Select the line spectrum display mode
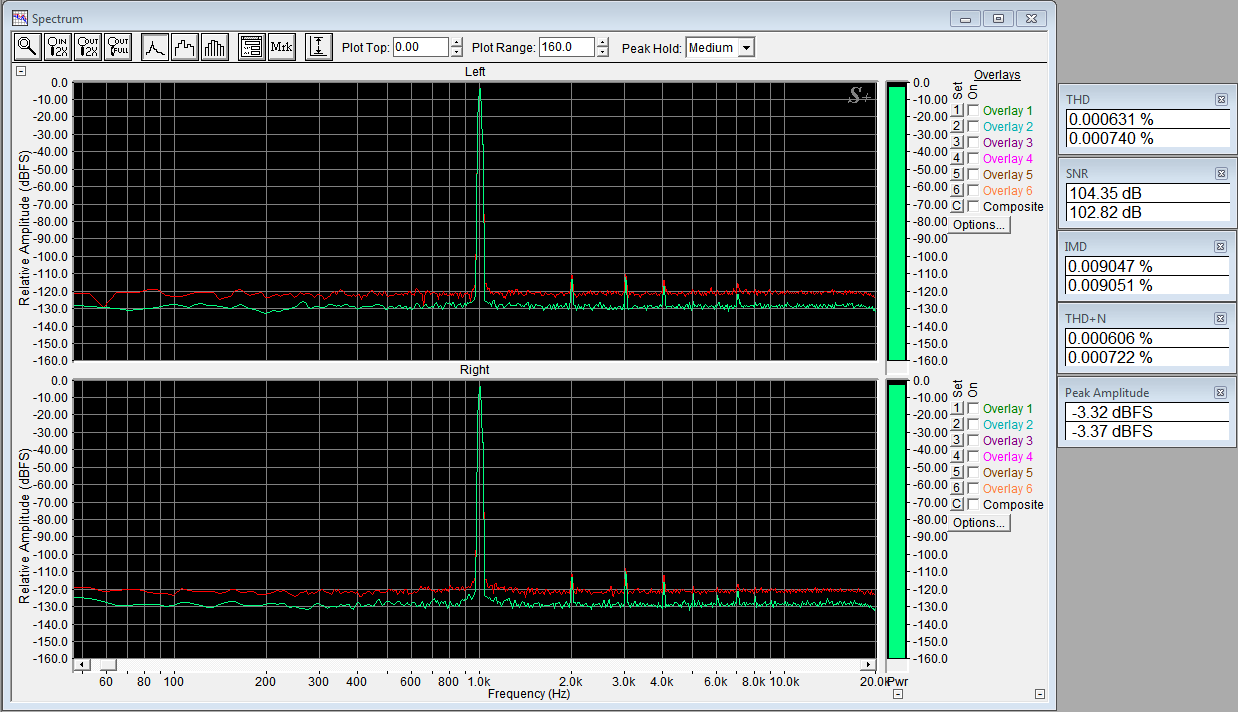This screenshot has height=712, width=1238. click(x=154, y=46)
